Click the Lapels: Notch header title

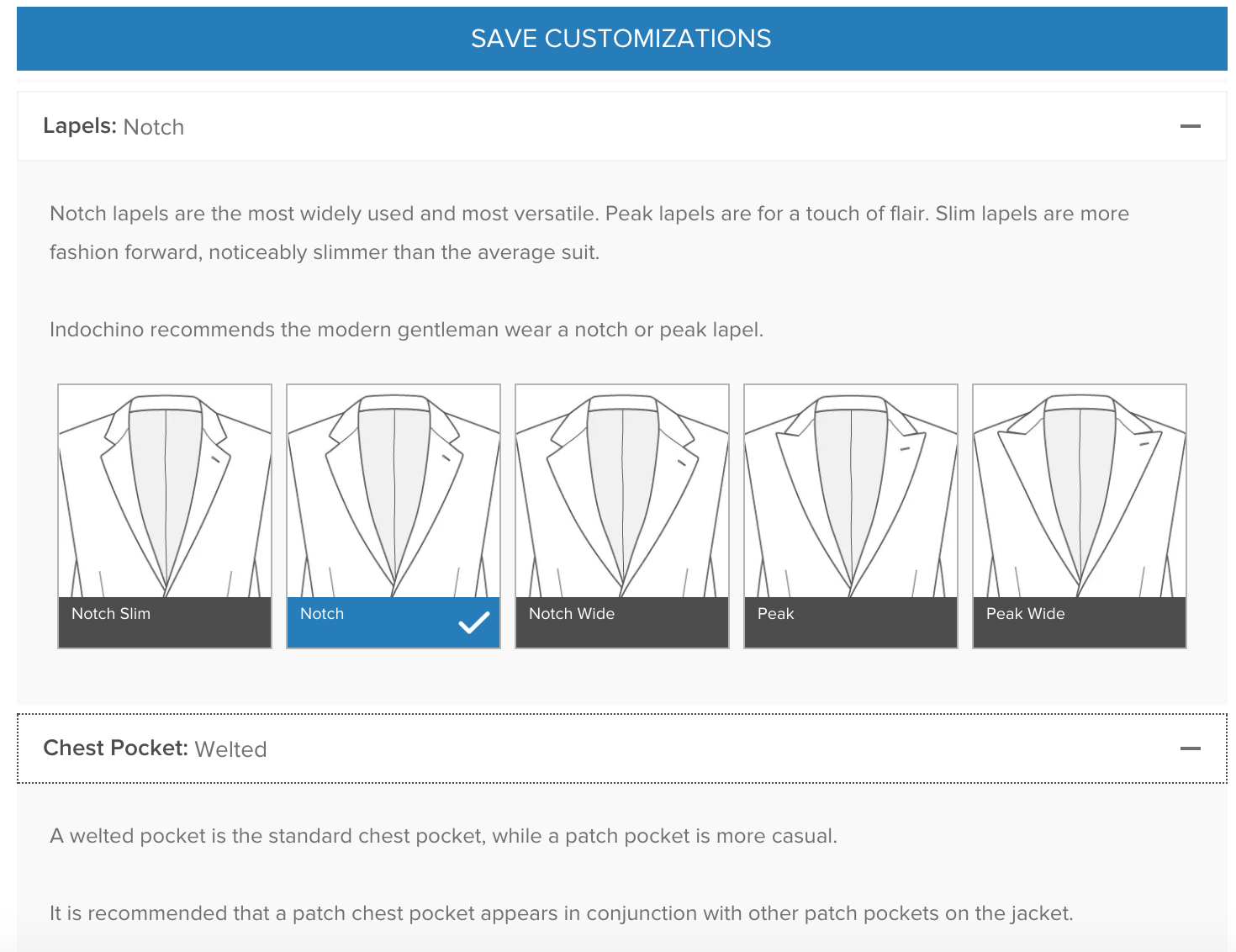(114, 126)
